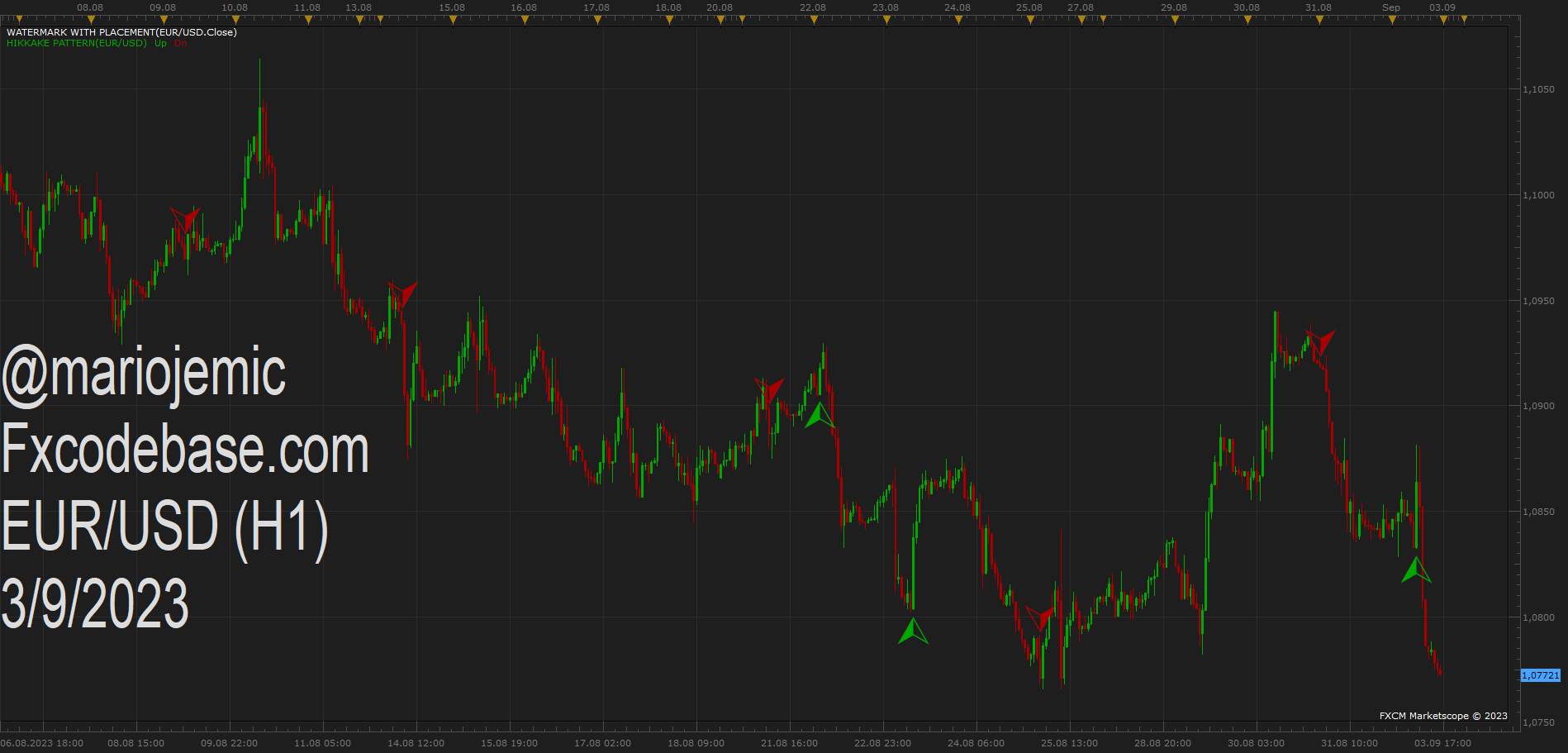
Task: Click the red Dn legend label
Action: (x=180, y=43)
